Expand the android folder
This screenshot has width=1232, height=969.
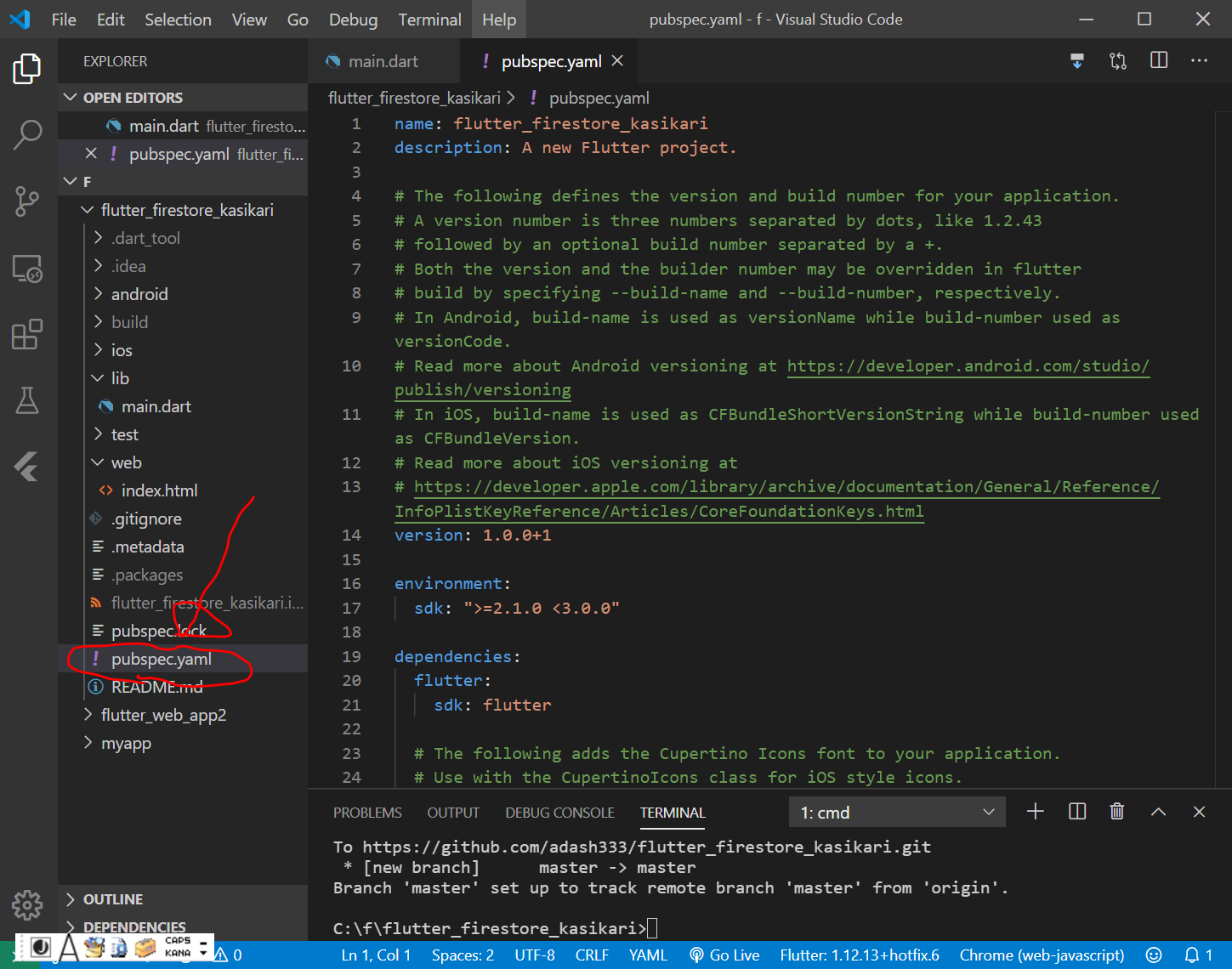[98, 293]
